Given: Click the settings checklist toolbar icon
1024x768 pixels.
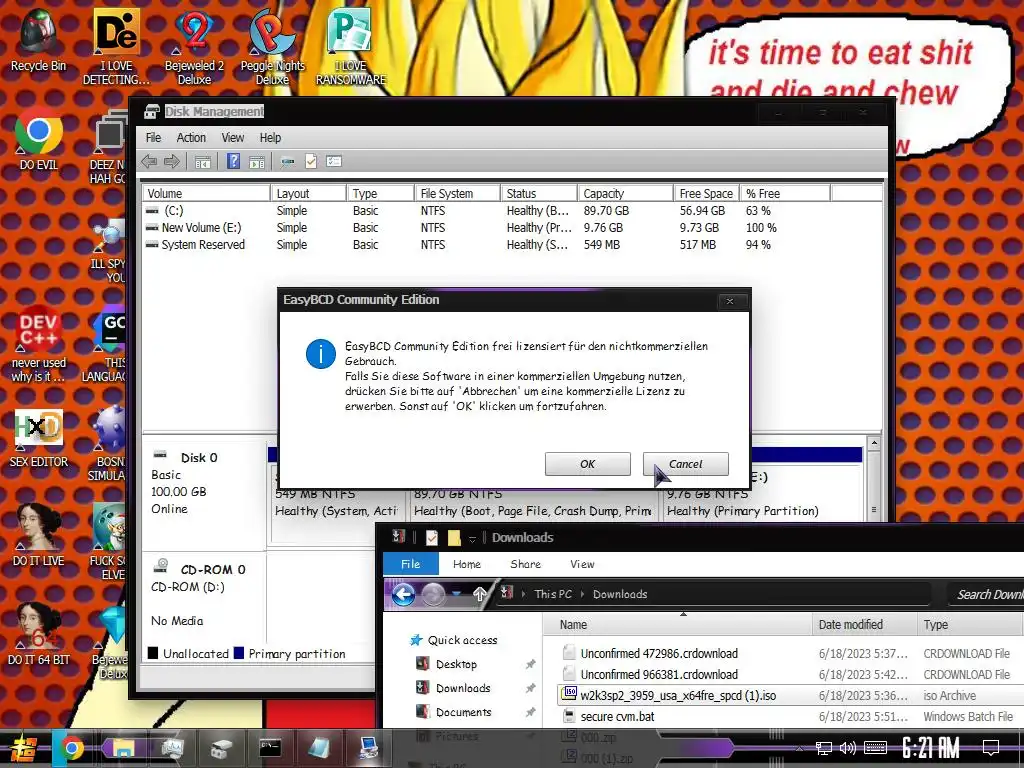Looking at the screenshot, I should [334, 161].
